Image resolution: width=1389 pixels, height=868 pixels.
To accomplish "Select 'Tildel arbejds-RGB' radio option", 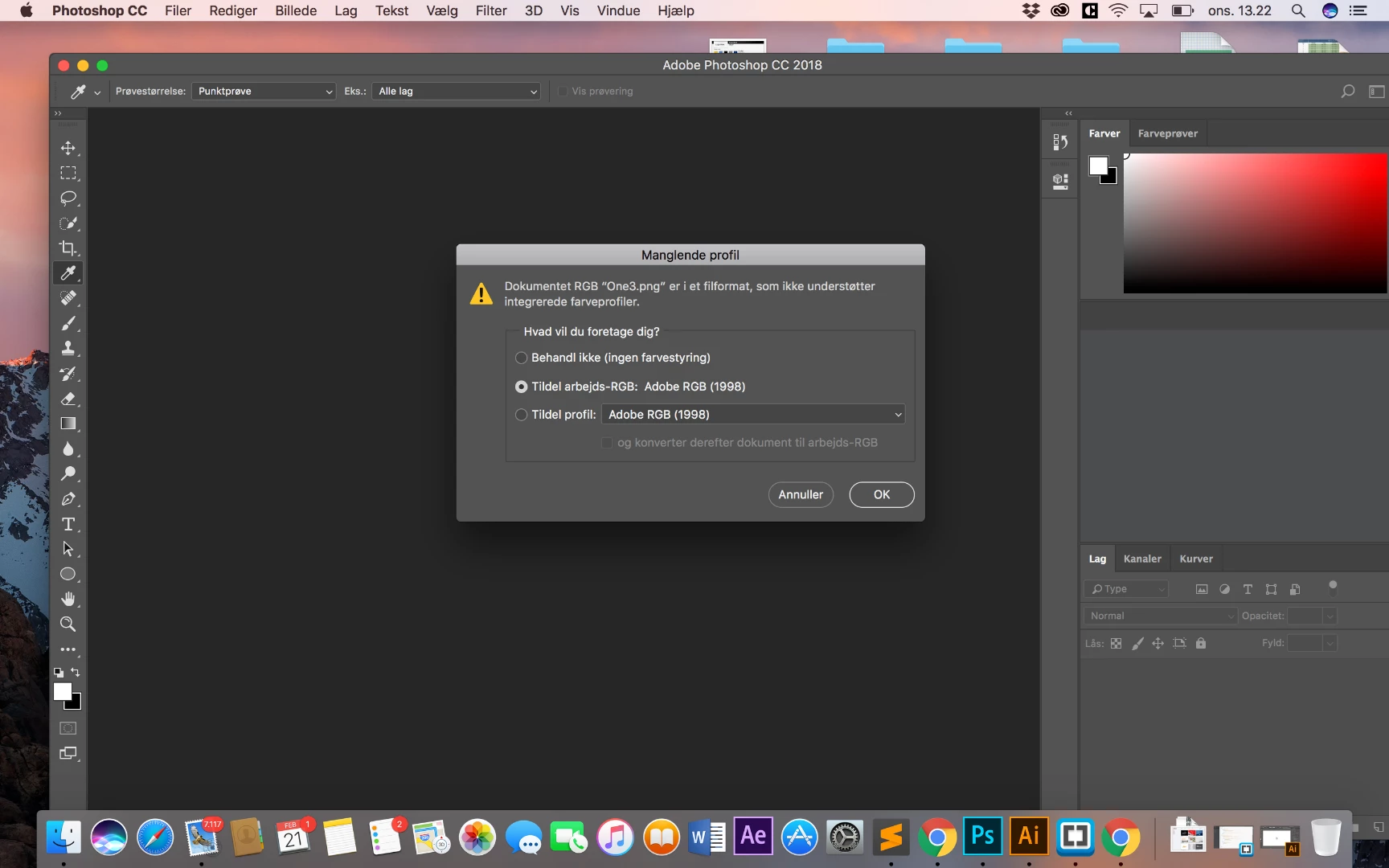I will click(x=521, y=387).
